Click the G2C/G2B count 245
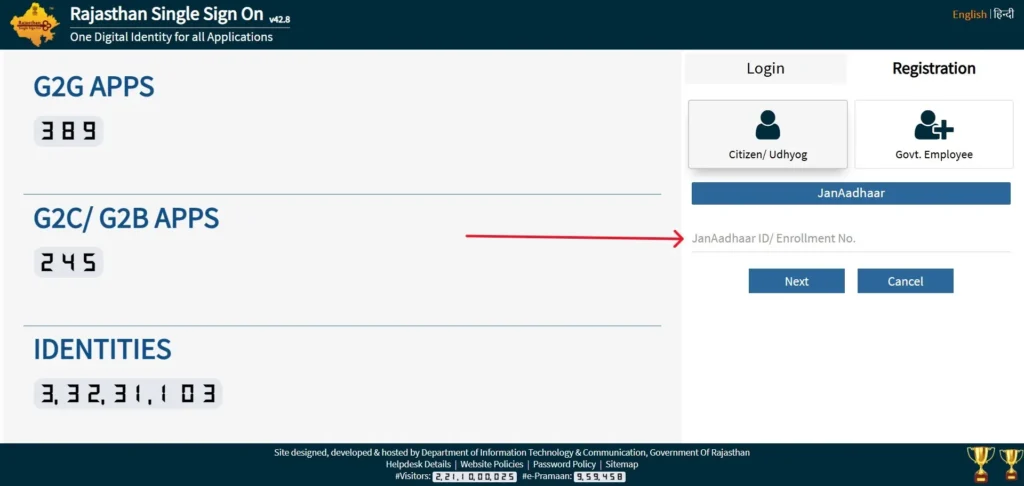The image size is (1024, 486). coord(69,263)
